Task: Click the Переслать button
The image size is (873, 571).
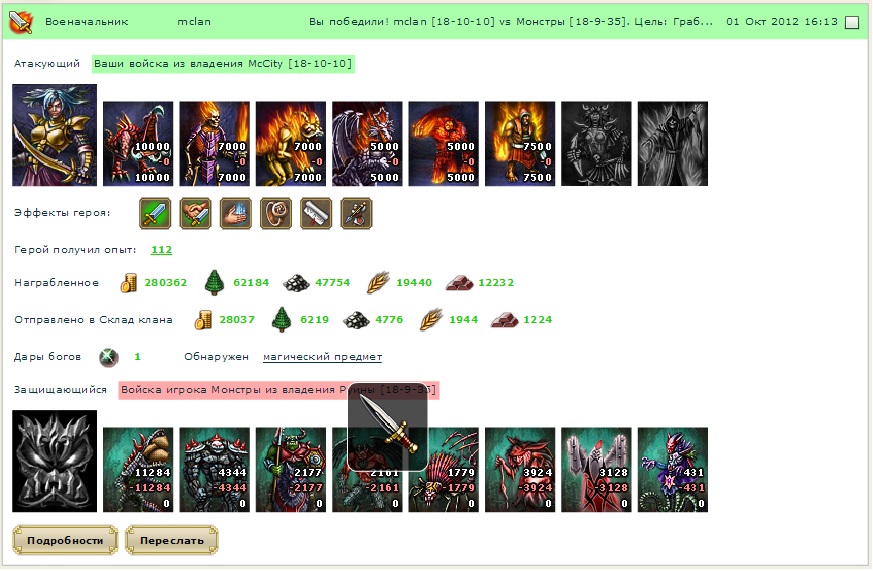Action: pos(171,540)
